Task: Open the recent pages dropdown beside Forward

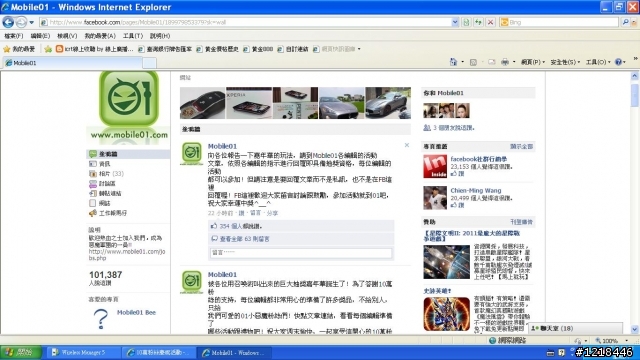Action: [x=31, y=22]
